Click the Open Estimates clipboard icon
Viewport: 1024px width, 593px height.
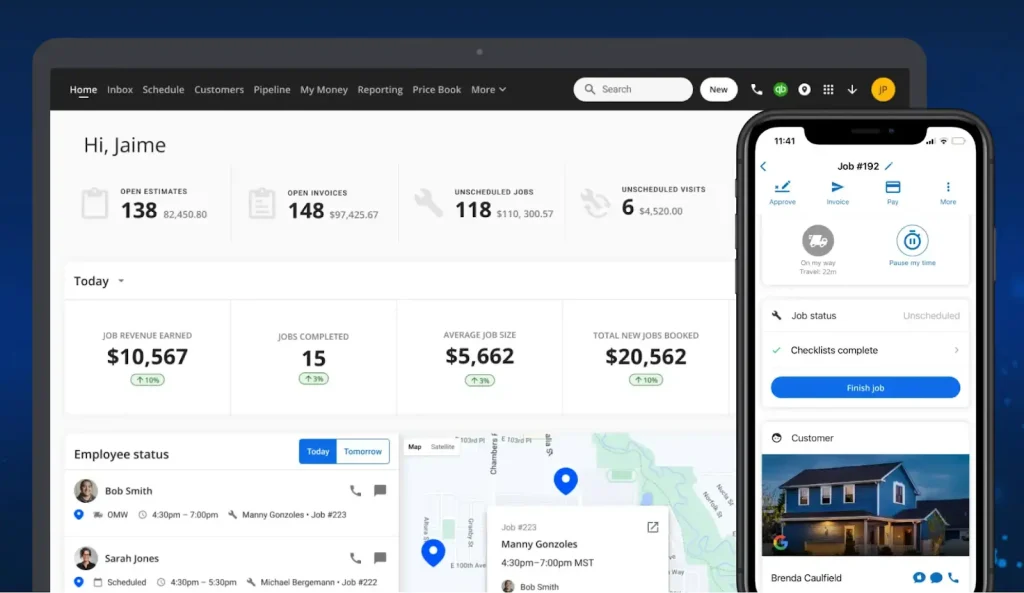[x=95, y=203]
